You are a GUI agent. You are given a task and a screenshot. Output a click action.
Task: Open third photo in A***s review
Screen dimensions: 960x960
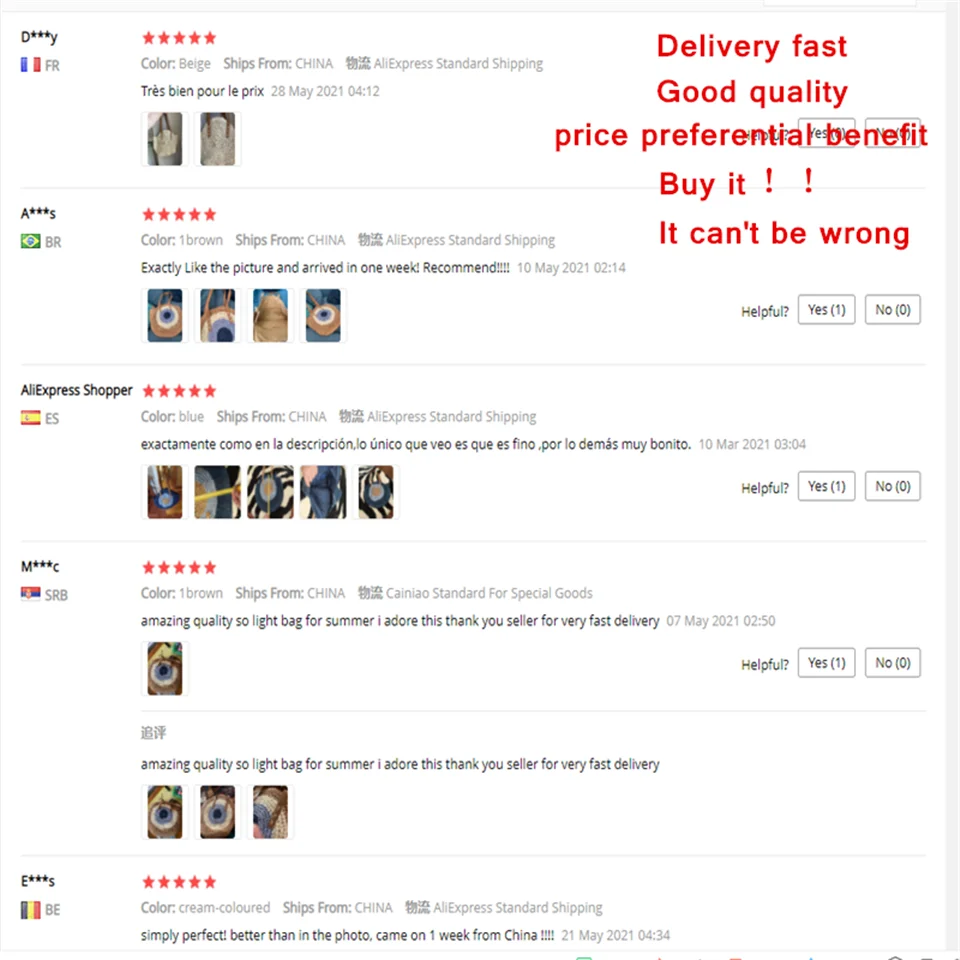click(270, 315)
